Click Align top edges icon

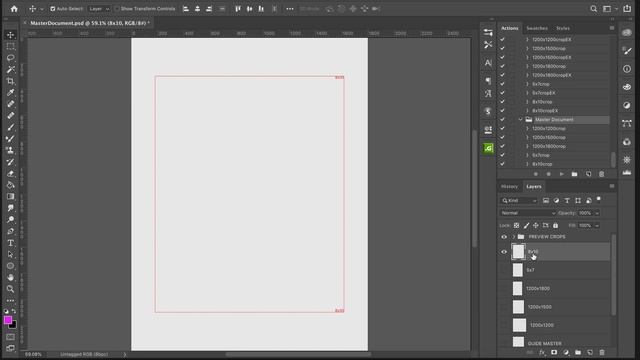pos(238,9)
